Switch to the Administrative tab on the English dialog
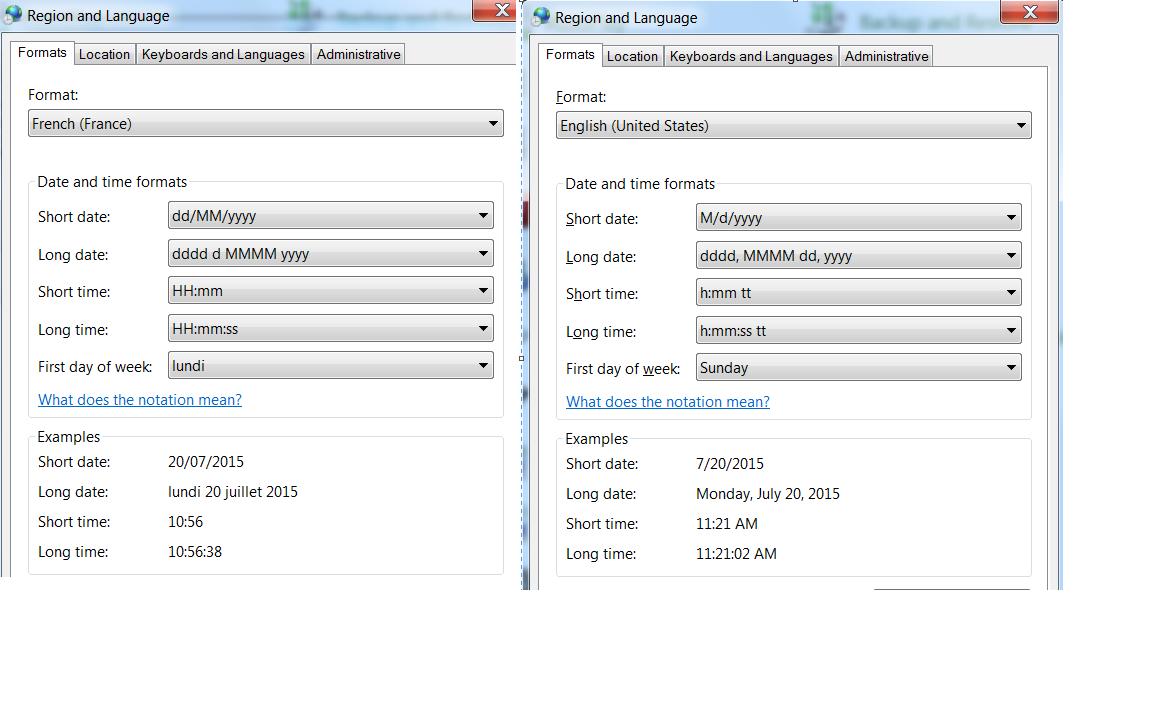This screenshot has height=720, width=1152. (x=886, y=57)
